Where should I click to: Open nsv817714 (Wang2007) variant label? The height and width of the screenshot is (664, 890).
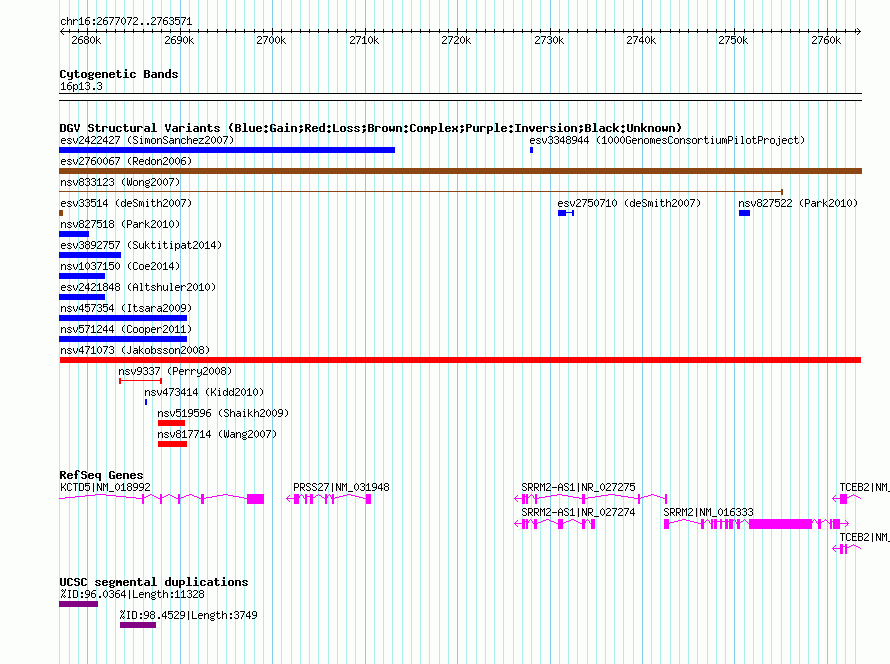(x=217, y=434)
